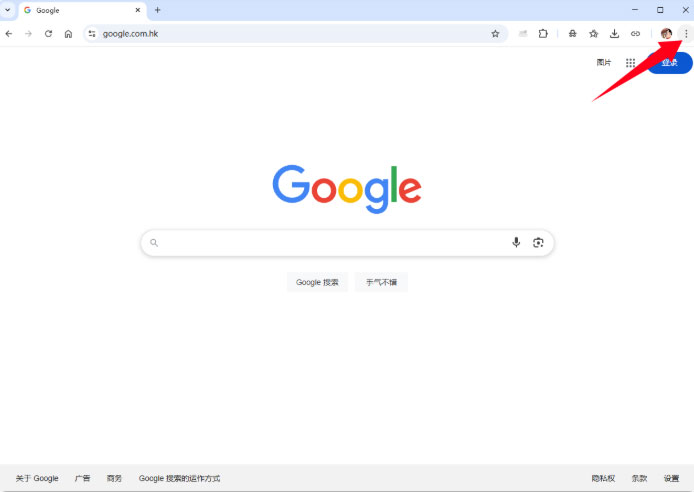This screenshot has height=492, width=694.
Task: Open the extensions puzzle icon
Action: [543, 34]
